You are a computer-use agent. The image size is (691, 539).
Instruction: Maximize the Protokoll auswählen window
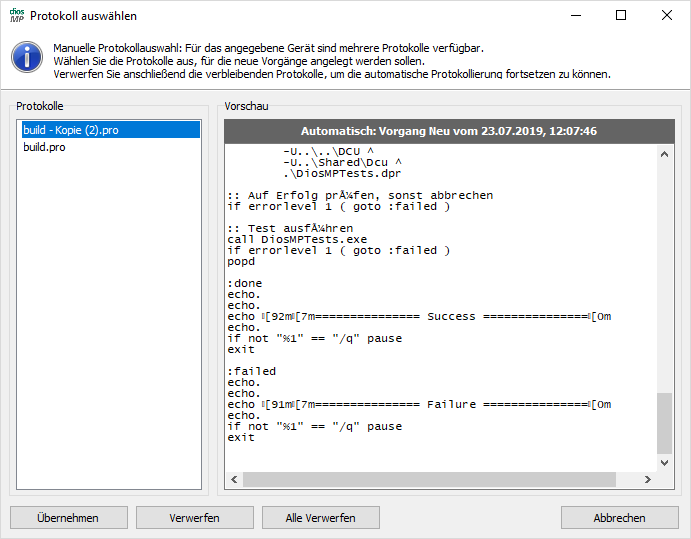[620, 15]
